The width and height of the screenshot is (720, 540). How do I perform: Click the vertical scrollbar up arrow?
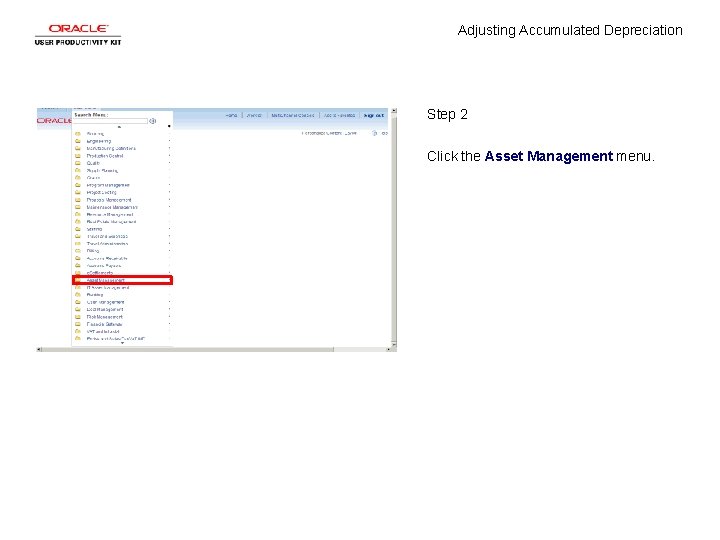(394, 111)
